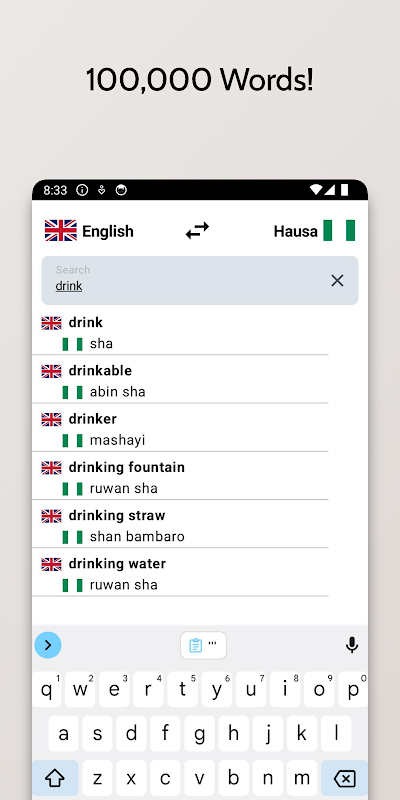Select the 'drinking straw' result
This screenshot has height=800, width=400.
click(x=180, y=525)
